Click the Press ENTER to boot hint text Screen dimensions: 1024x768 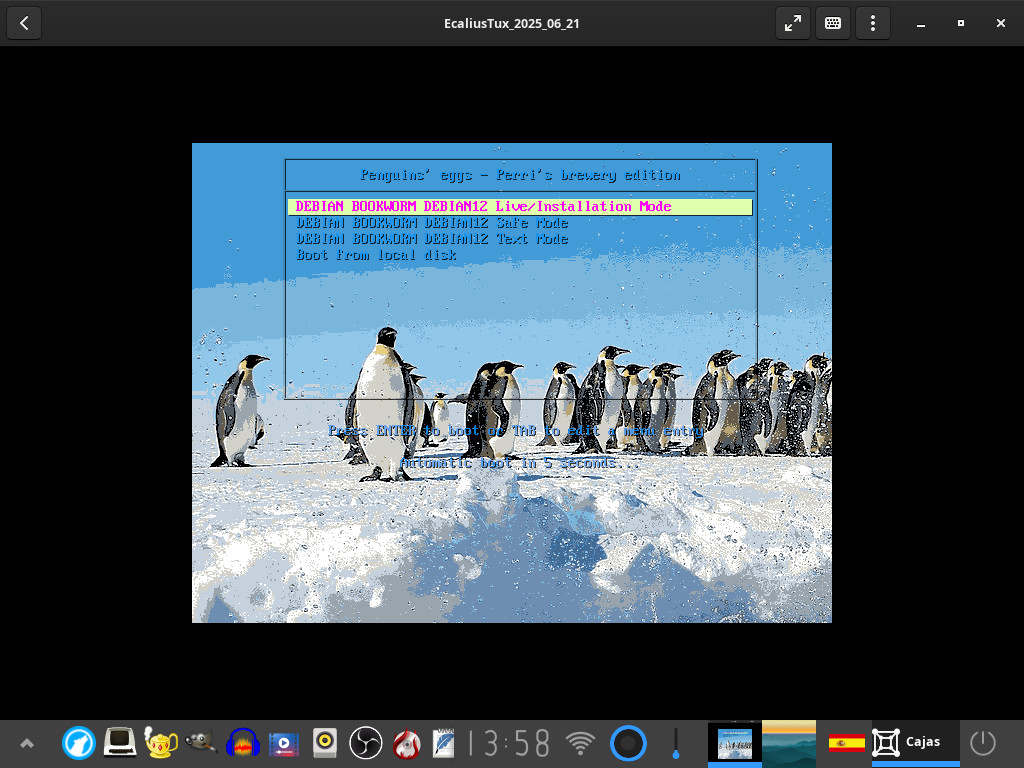click(516, 431)
